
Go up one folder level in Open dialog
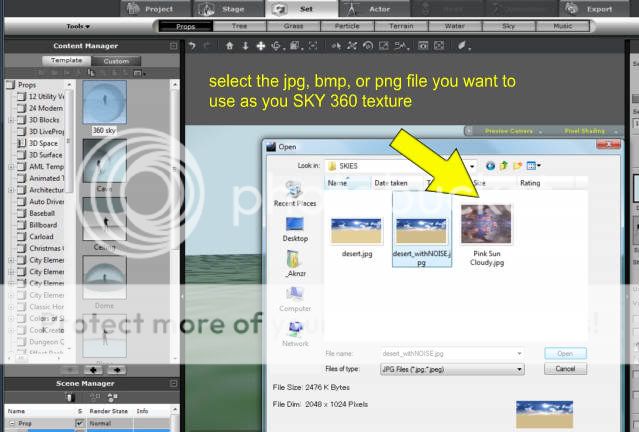[x=504, y=166]
